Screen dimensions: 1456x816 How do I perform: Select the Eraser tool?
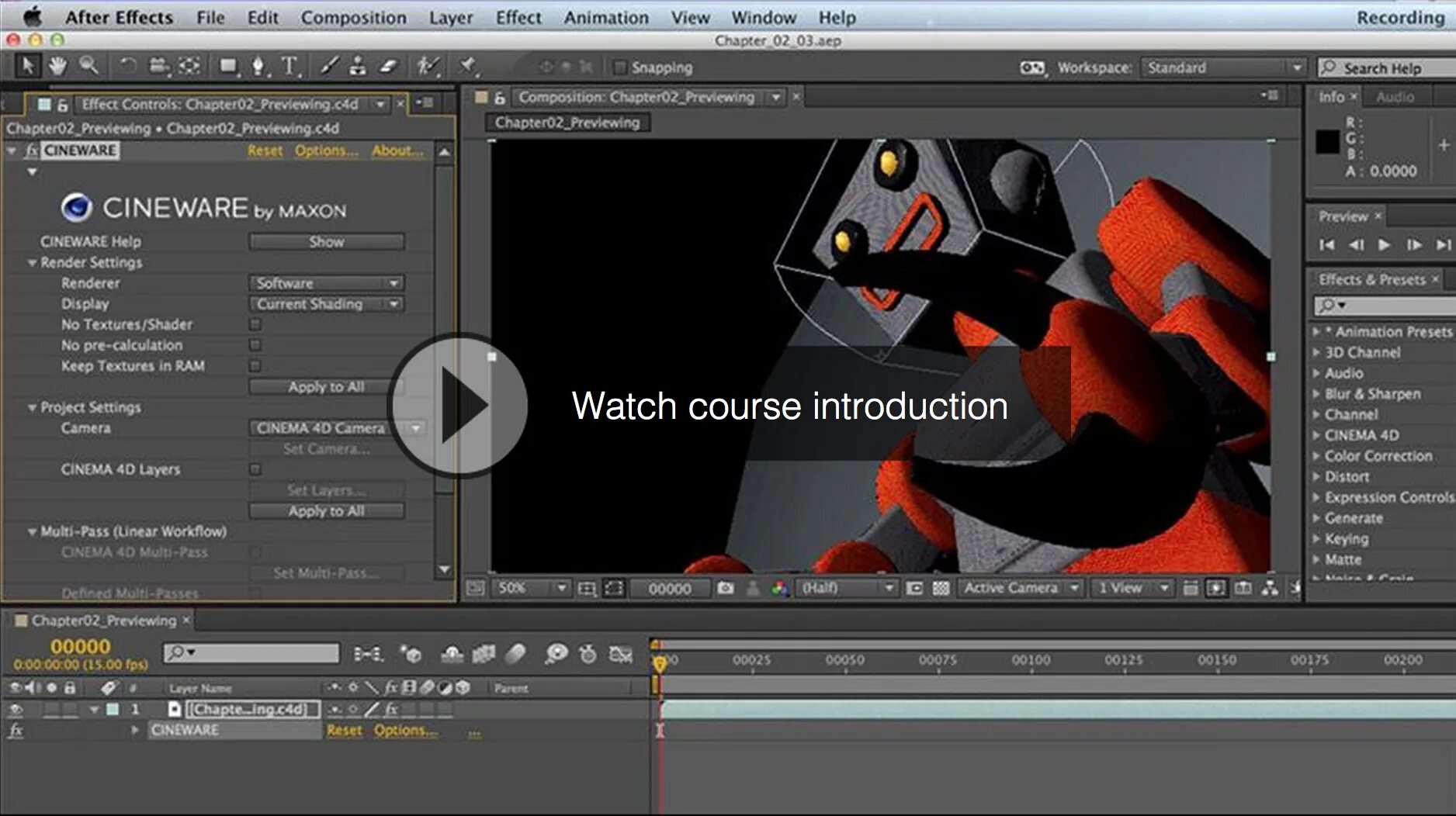tap(388, 66)
